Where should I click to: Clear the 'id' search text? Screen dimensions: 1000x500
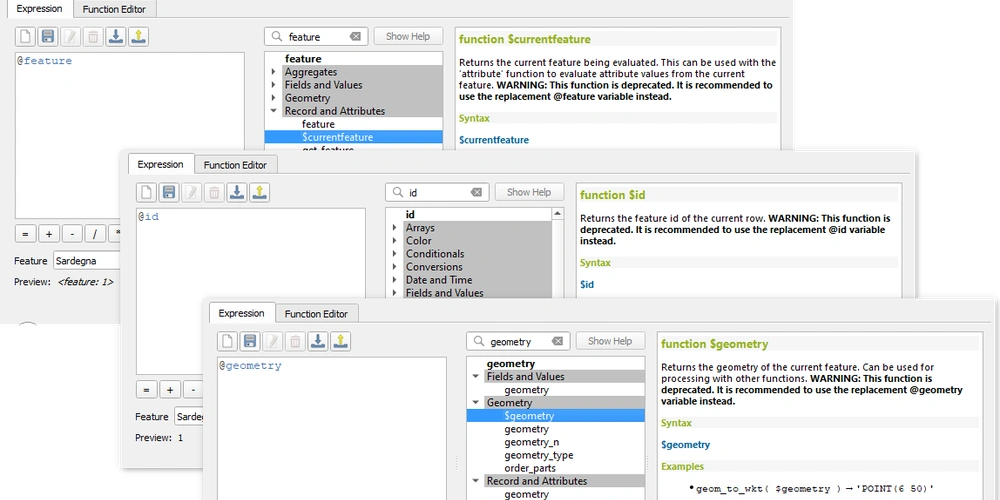pyautogui.click(x=476, y=193)
